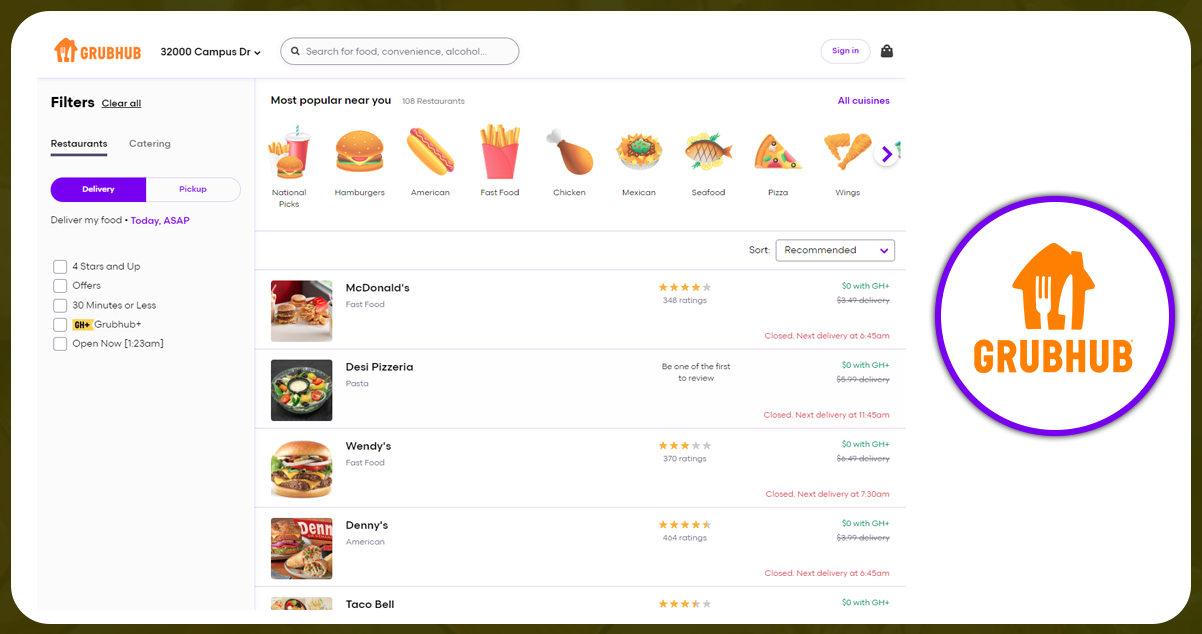Select the Mexican cuisine icon

639,153
